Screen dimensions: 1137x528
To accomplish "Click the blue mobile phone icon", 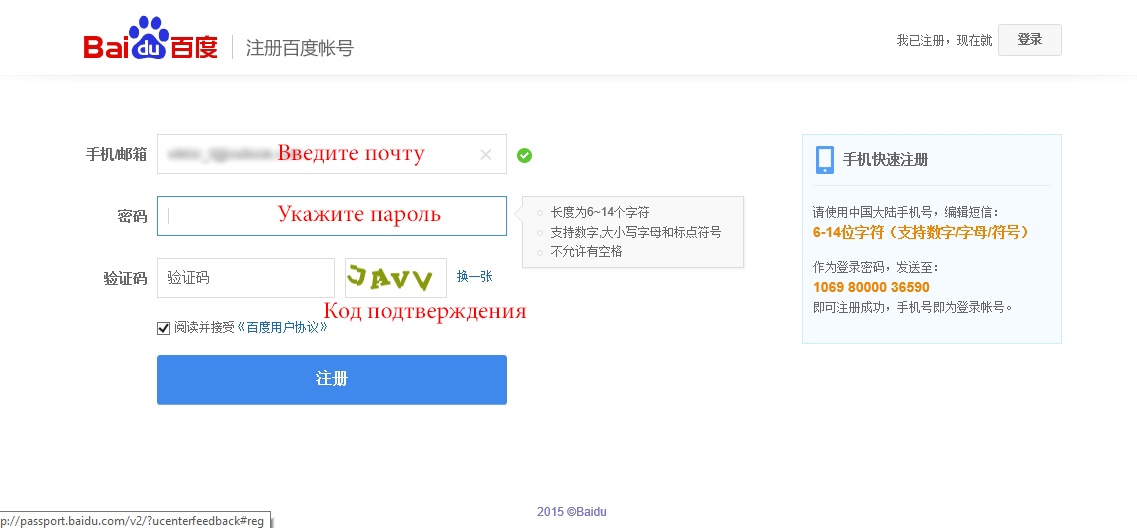I will coord(824,160).
